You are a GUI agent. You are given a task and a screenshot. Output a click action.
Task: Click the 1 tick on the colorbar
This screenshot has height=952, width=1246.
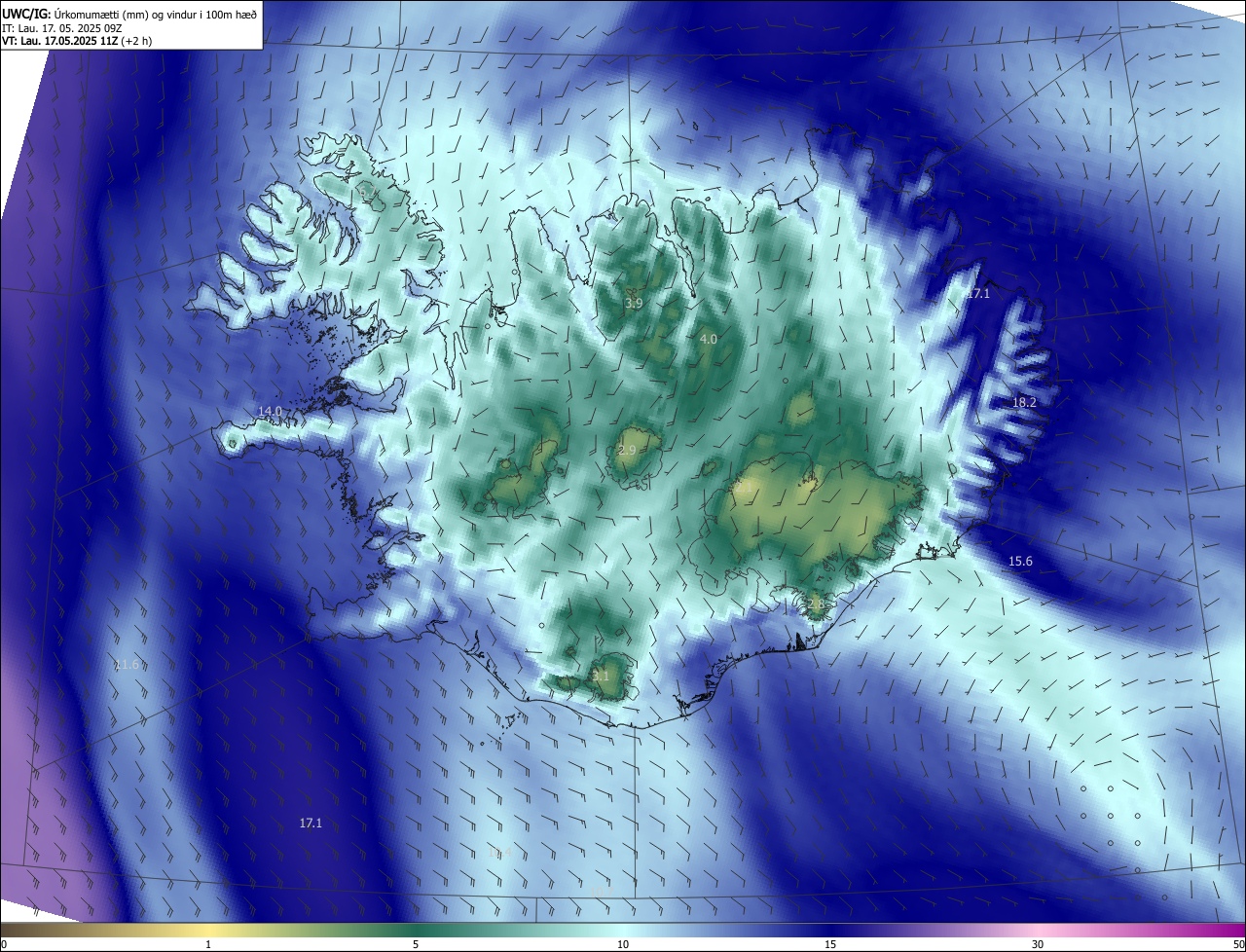(x=208, y=944)
